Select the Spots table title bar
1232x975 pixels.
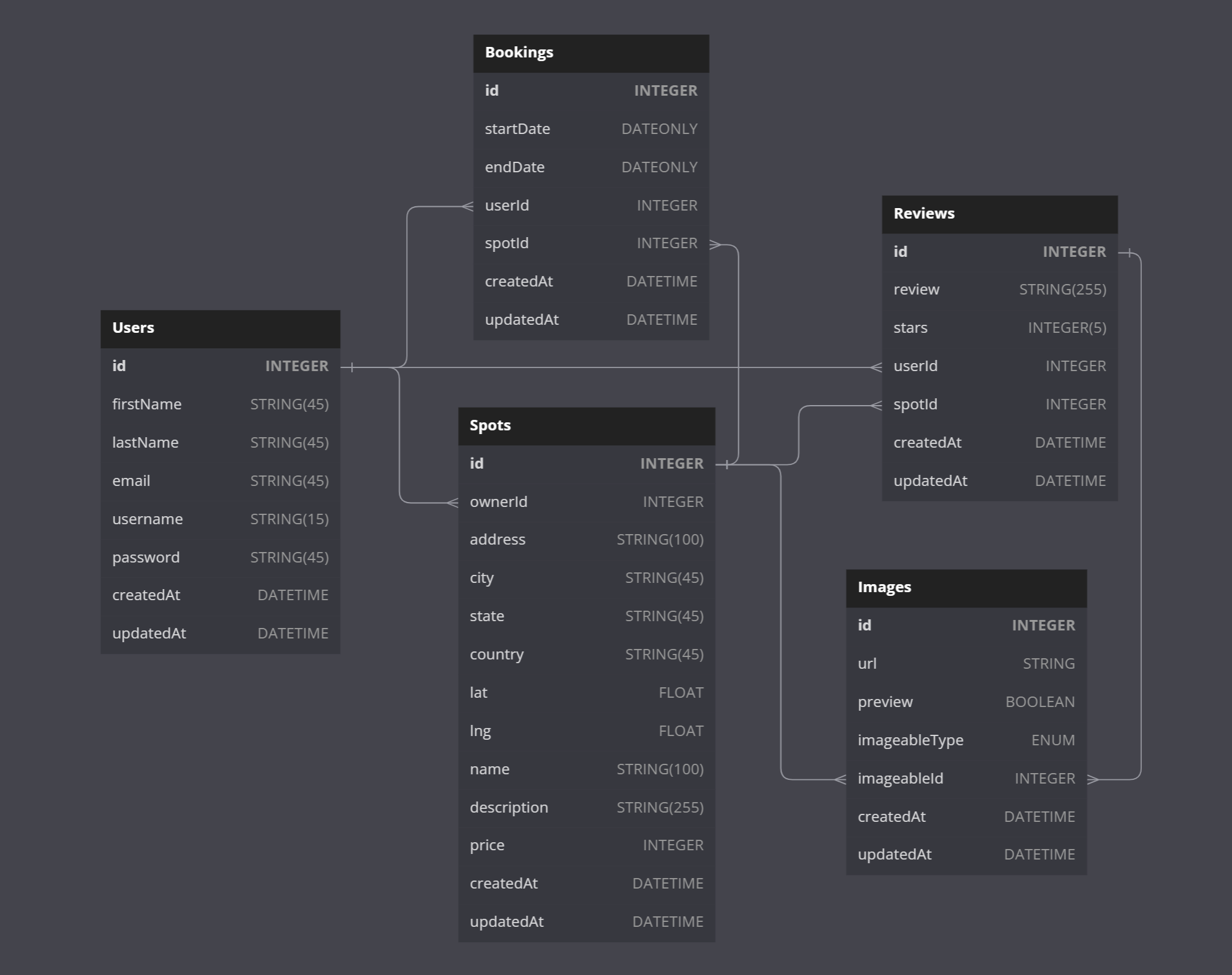pyautogui.click(x=586, y=426)
